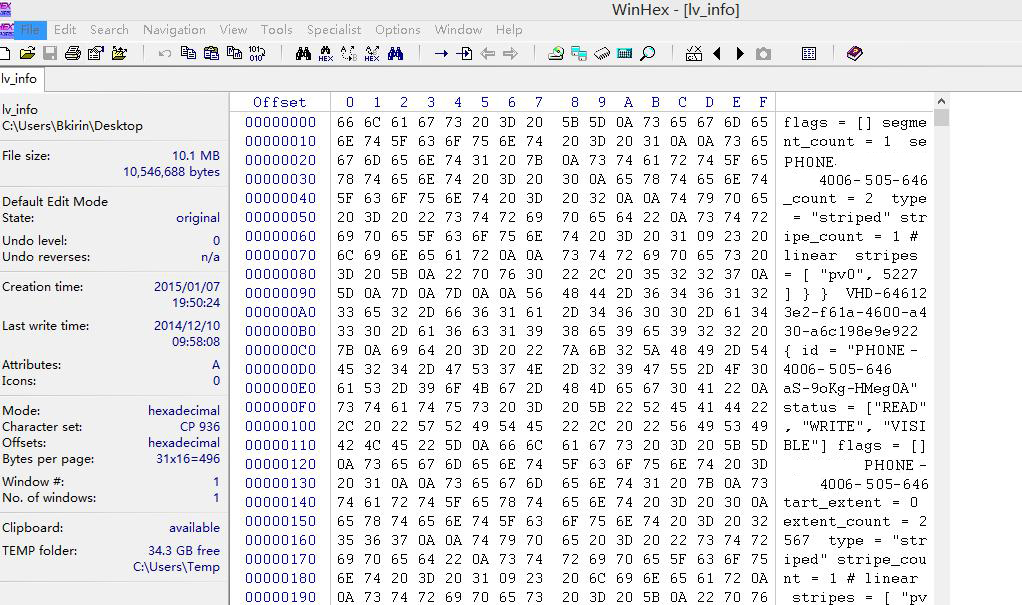Viewport: 1022px width, 605px height.
Task: Click offset row 000000A0
Action: coord(280,312)
